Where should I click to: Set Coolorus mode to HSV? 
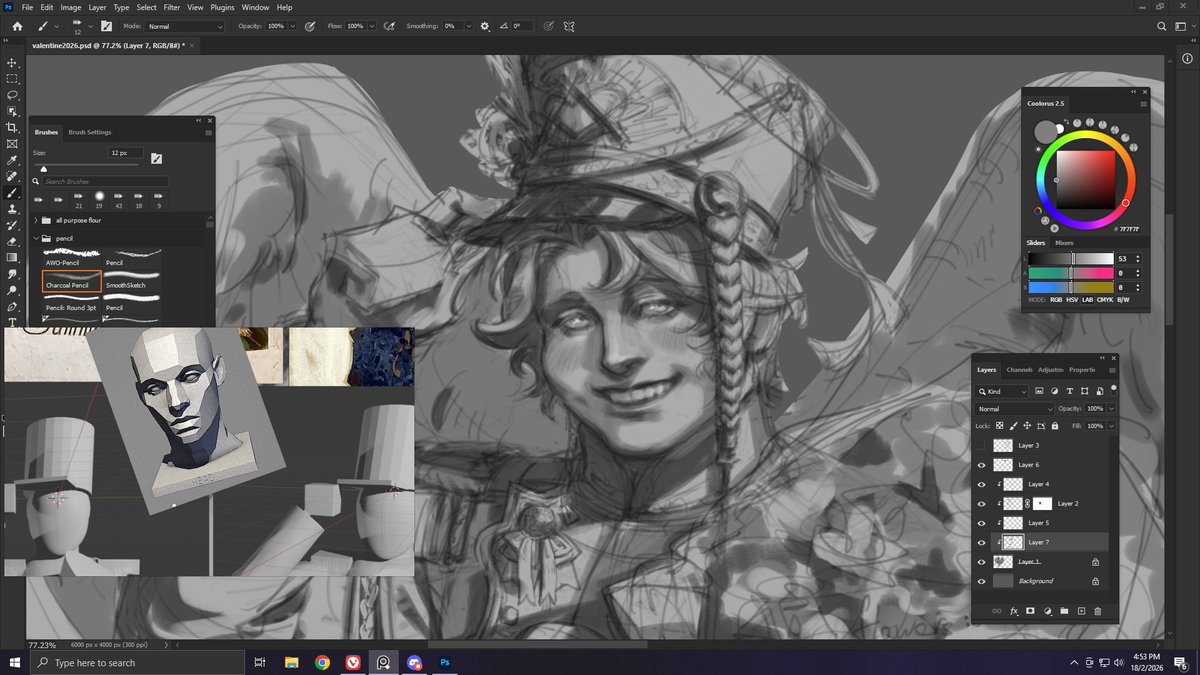[x=1073, y=300]
